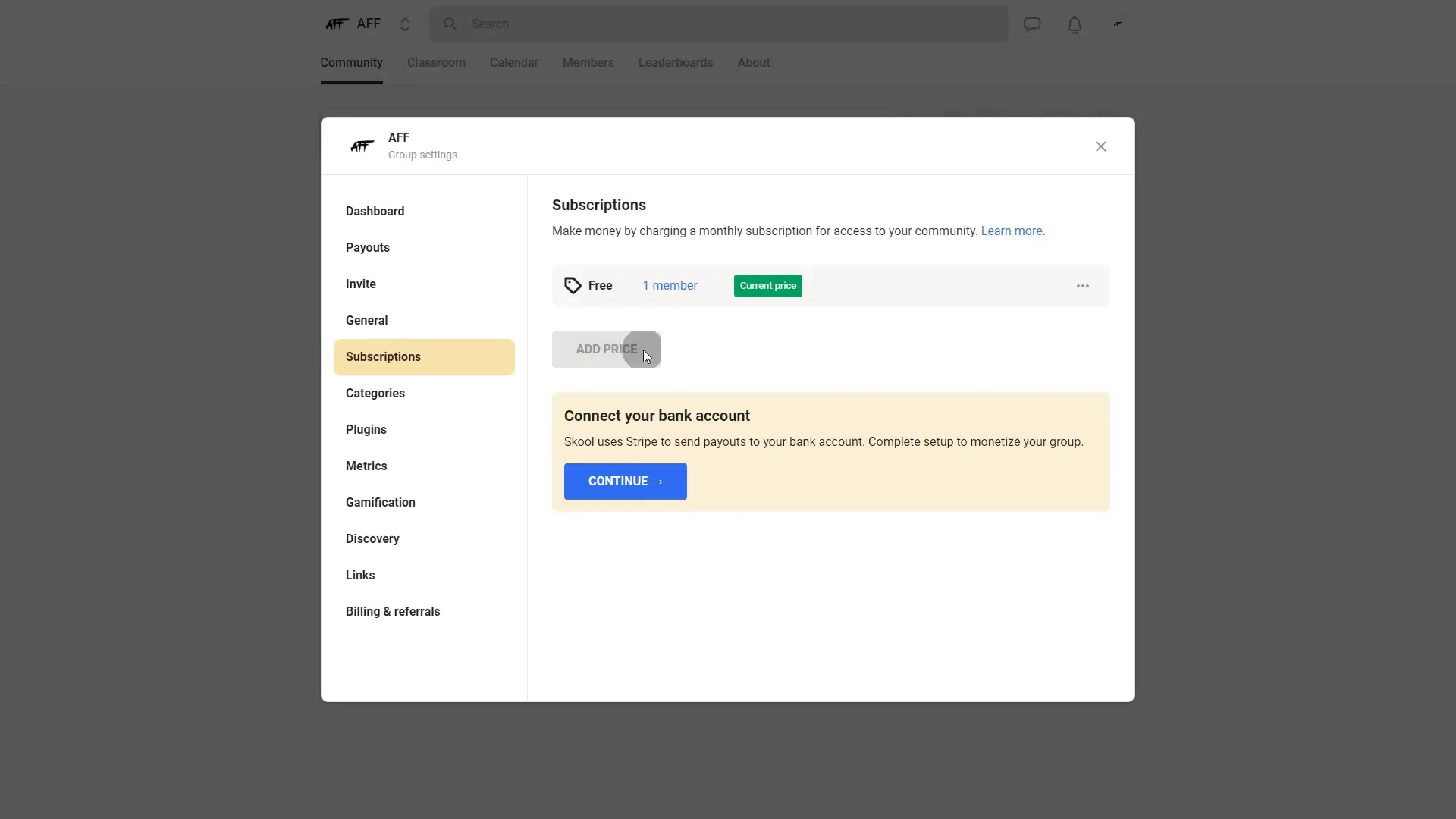Switch to the Classroom tab
The height and width of the screenshot is (819, 1456).
click(436, 63)
